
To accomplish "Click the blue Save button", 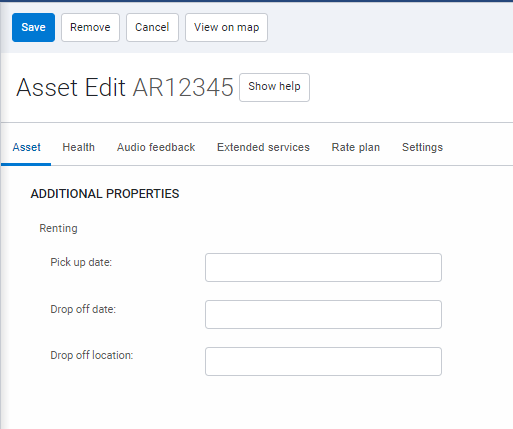I will (33, 27).
